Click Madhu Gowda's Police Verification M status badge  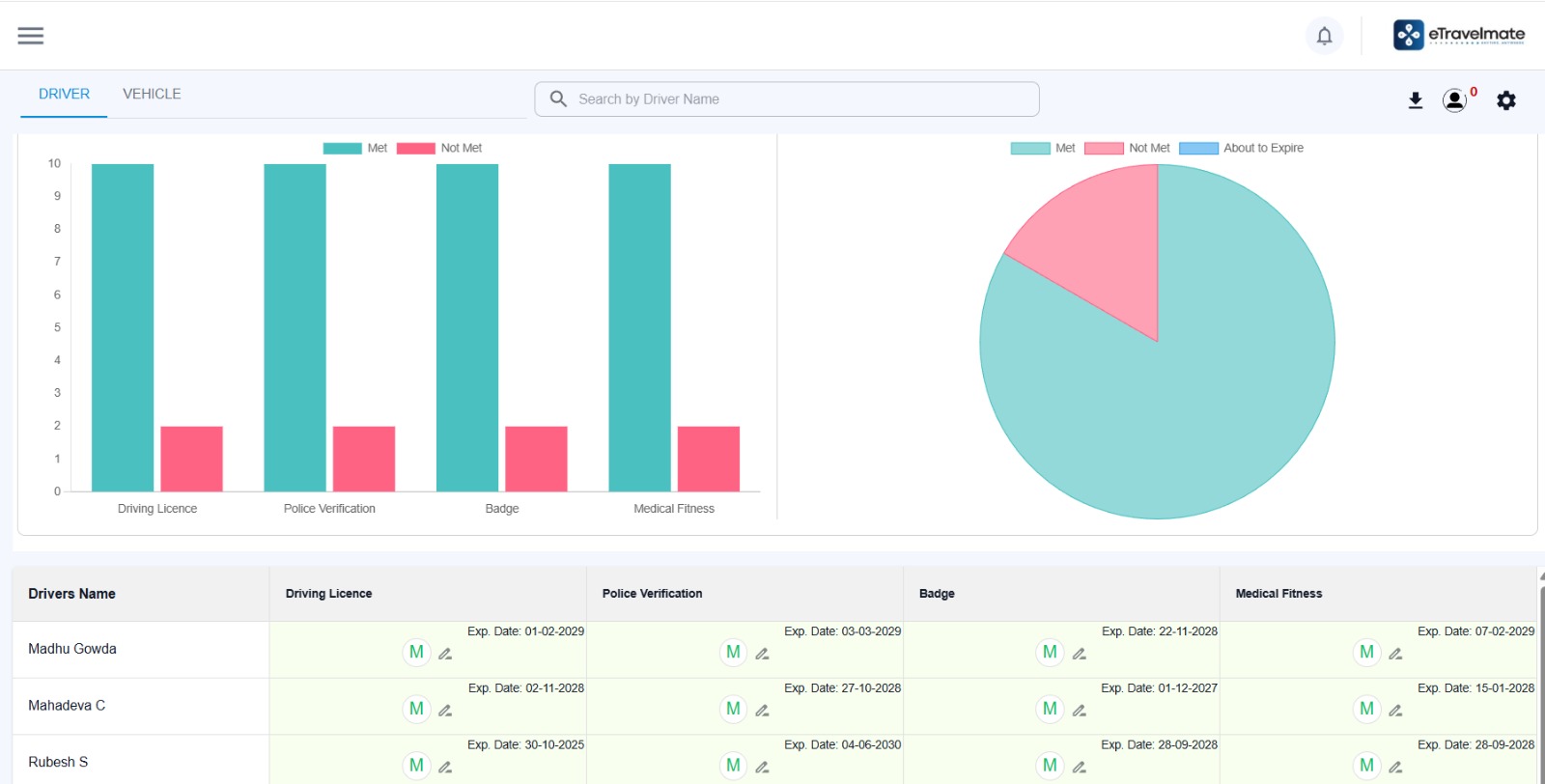[x=733, y=653]
